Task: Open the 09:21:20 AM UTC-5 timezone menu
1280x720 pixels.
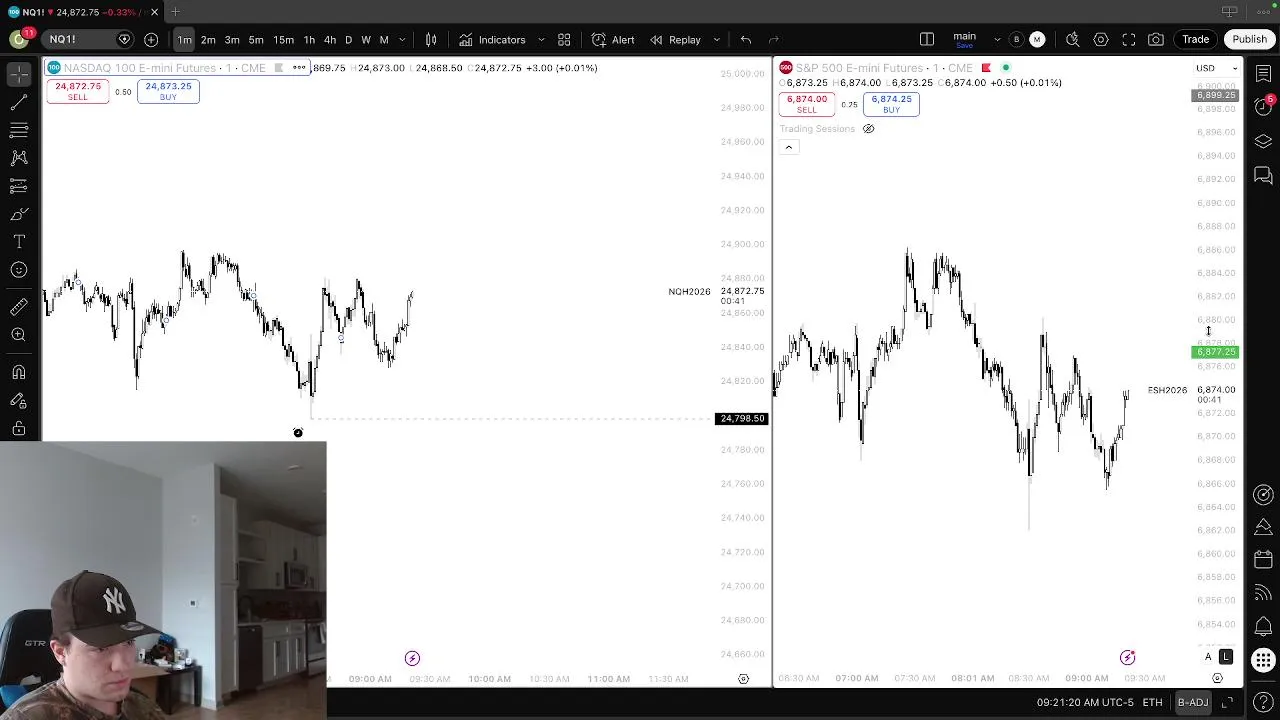Action: [x=1085, y=702]
